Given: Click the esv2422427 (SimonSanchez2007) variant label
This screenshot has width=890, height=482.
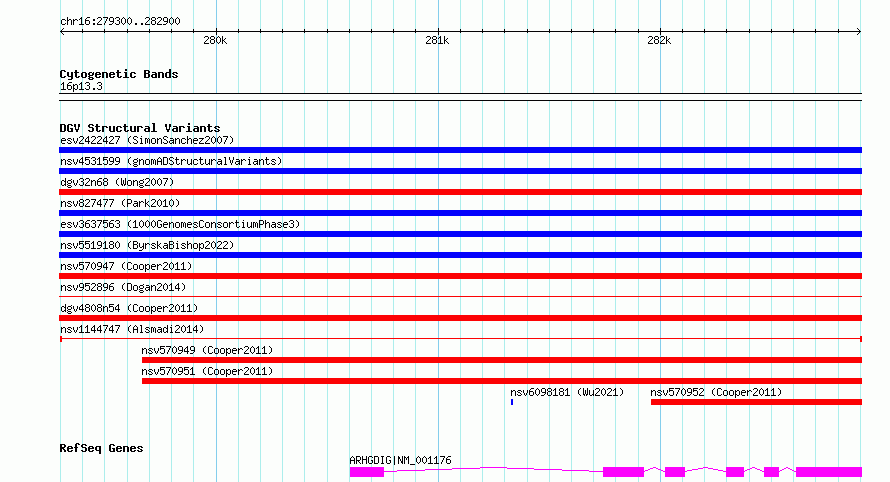Looking at the screenshot, I should point(147,140).
